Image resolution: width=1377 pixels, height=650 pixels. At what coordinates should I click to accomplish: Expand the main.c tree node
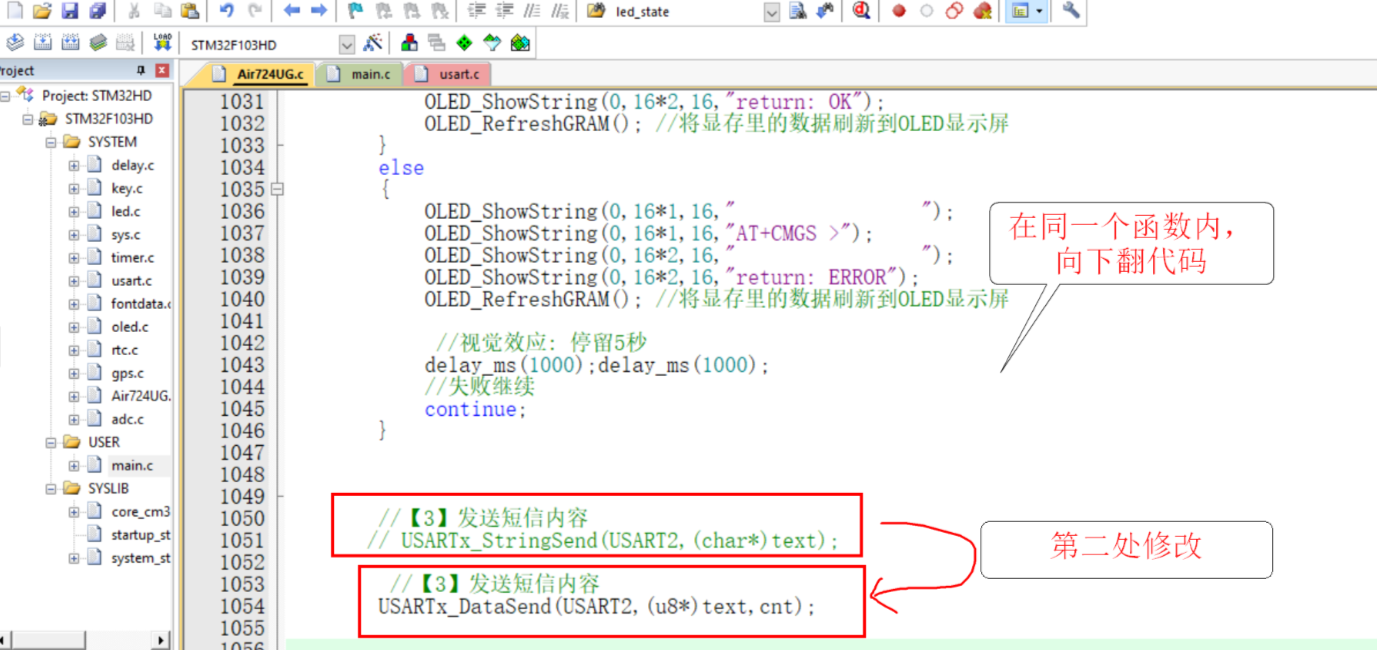(74, 465)
